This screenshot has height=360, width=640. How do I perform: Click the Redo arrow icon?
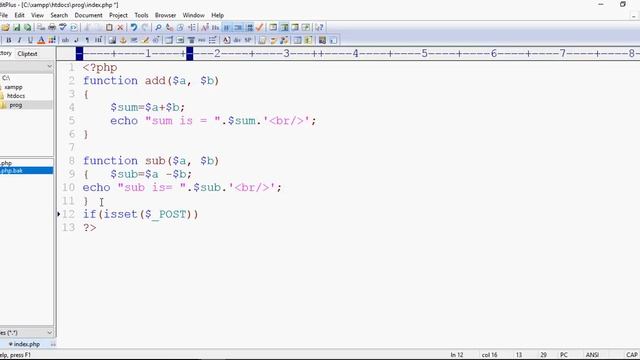145,27
